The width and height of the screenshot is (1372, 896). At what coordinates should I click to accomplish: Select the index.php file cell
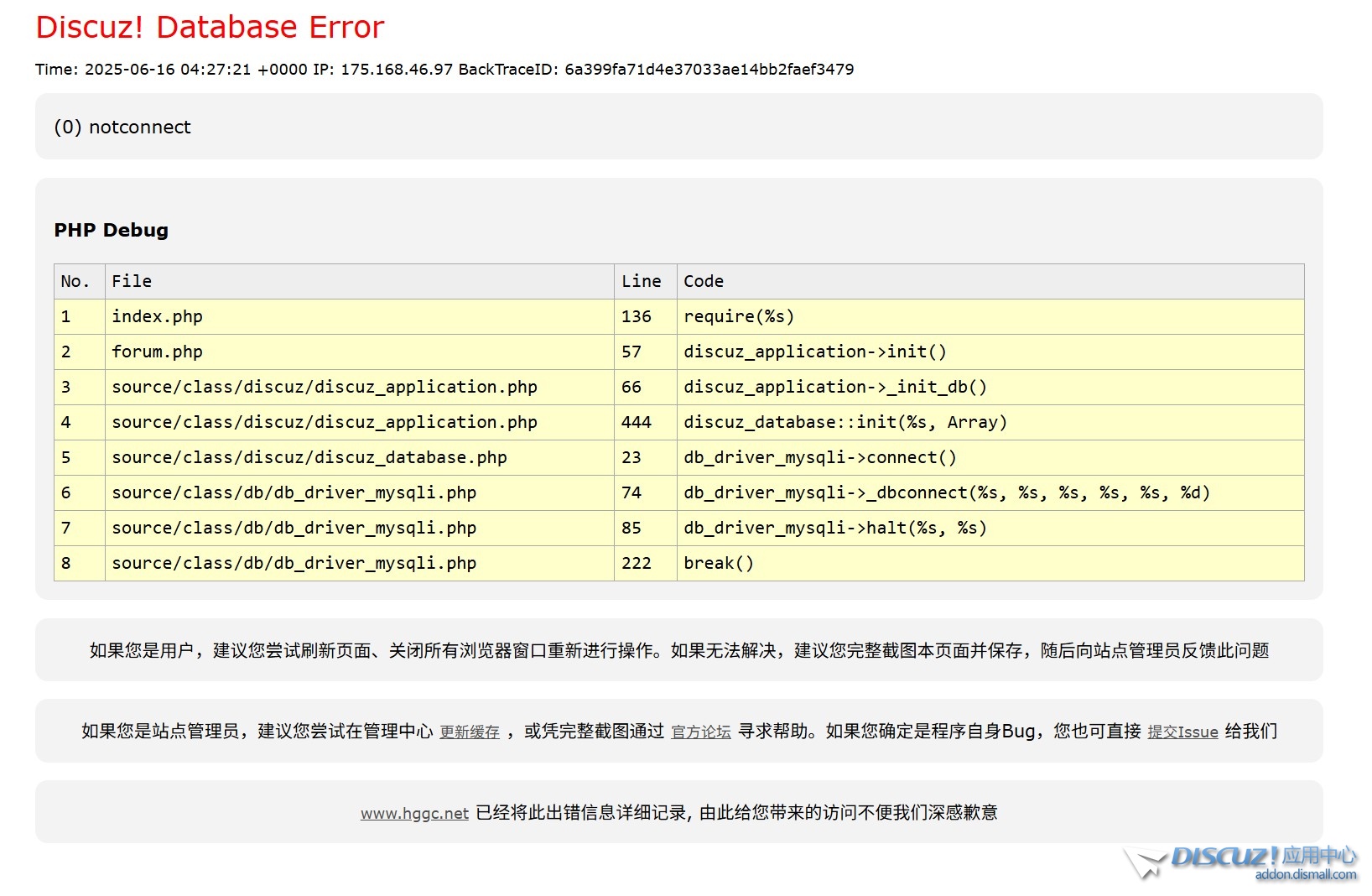(x=157, y=317)
